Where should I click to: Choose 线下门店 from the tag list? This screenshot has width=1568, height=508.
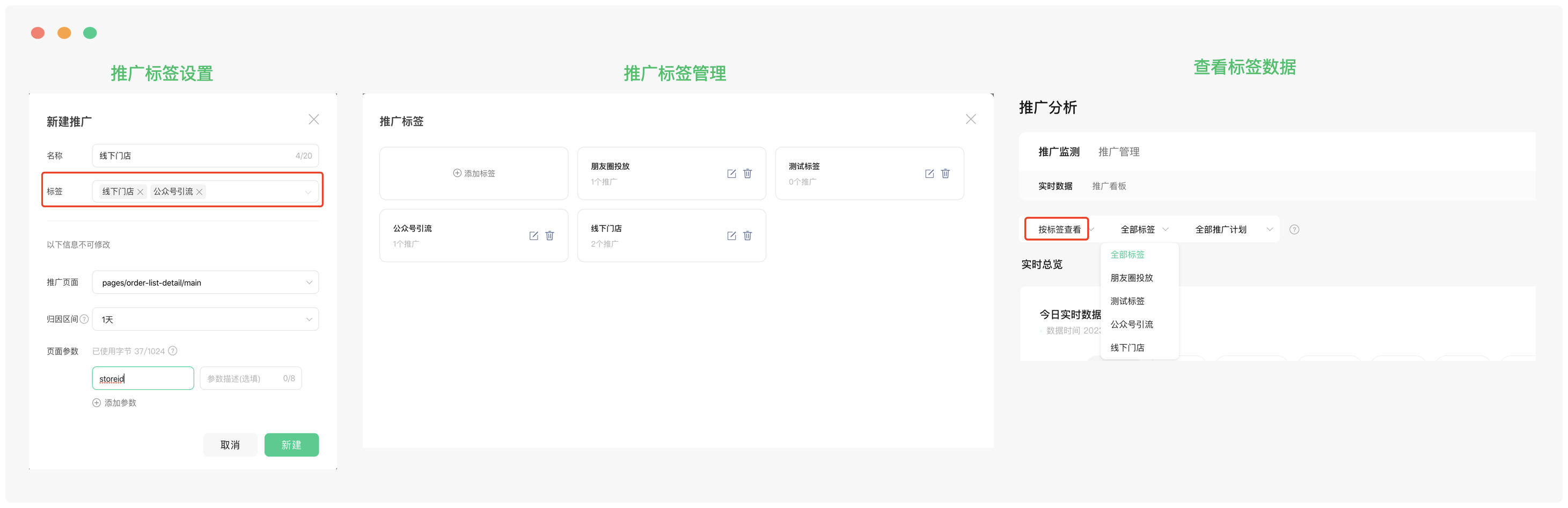[x=1127, y=348]
